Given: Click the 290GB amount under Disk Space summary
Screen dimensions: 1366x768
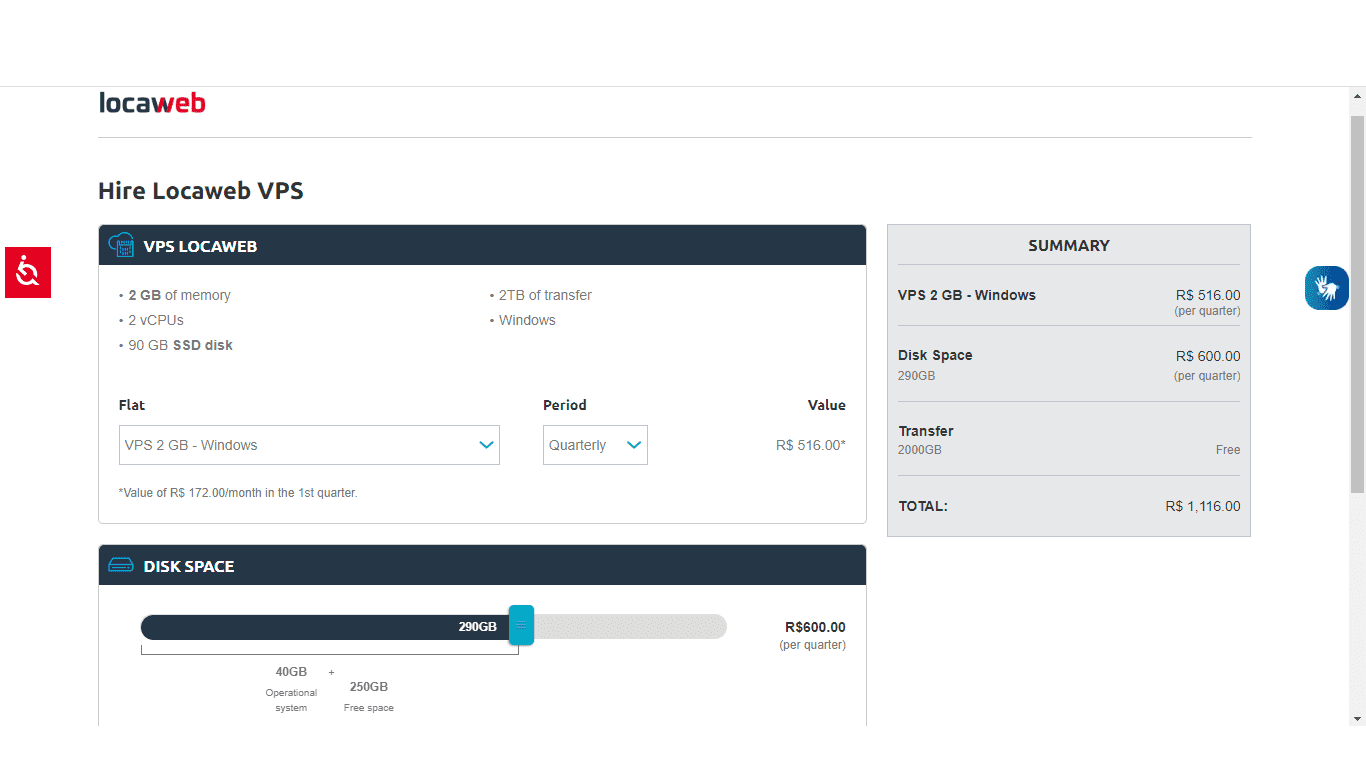Looking at the screenshot, I should [917, 376].
